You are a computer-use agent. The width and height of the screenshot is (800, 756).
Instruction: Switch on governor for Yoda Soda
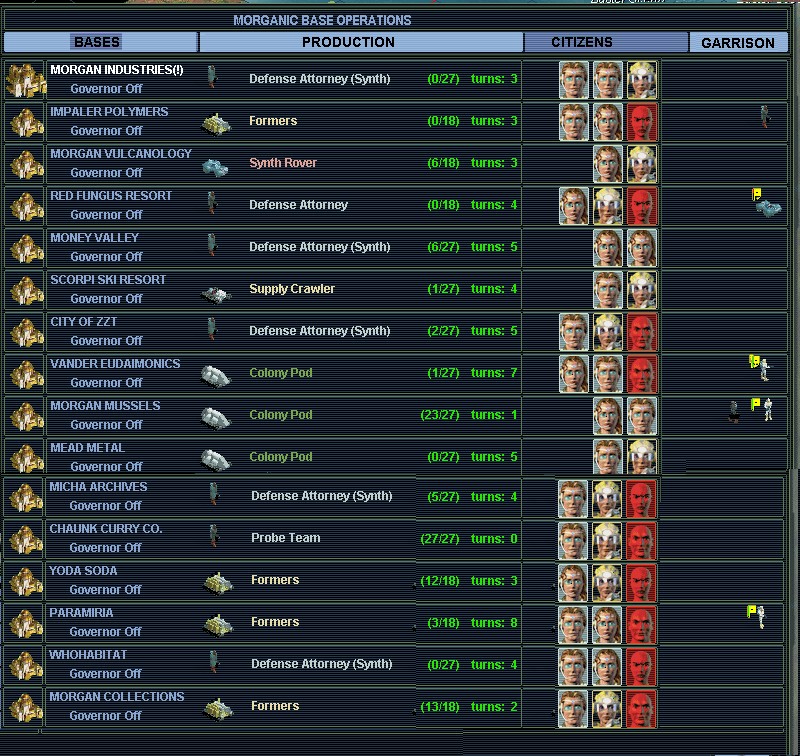click(106, 589)
